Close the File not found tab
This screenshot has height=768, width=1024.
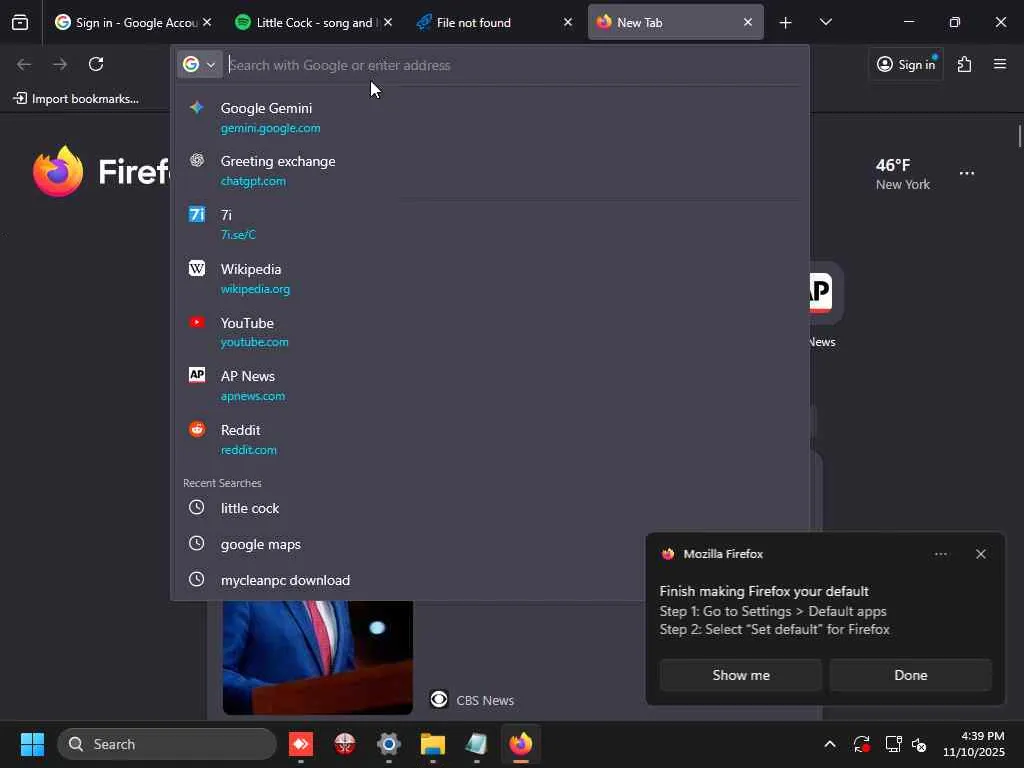568,22
